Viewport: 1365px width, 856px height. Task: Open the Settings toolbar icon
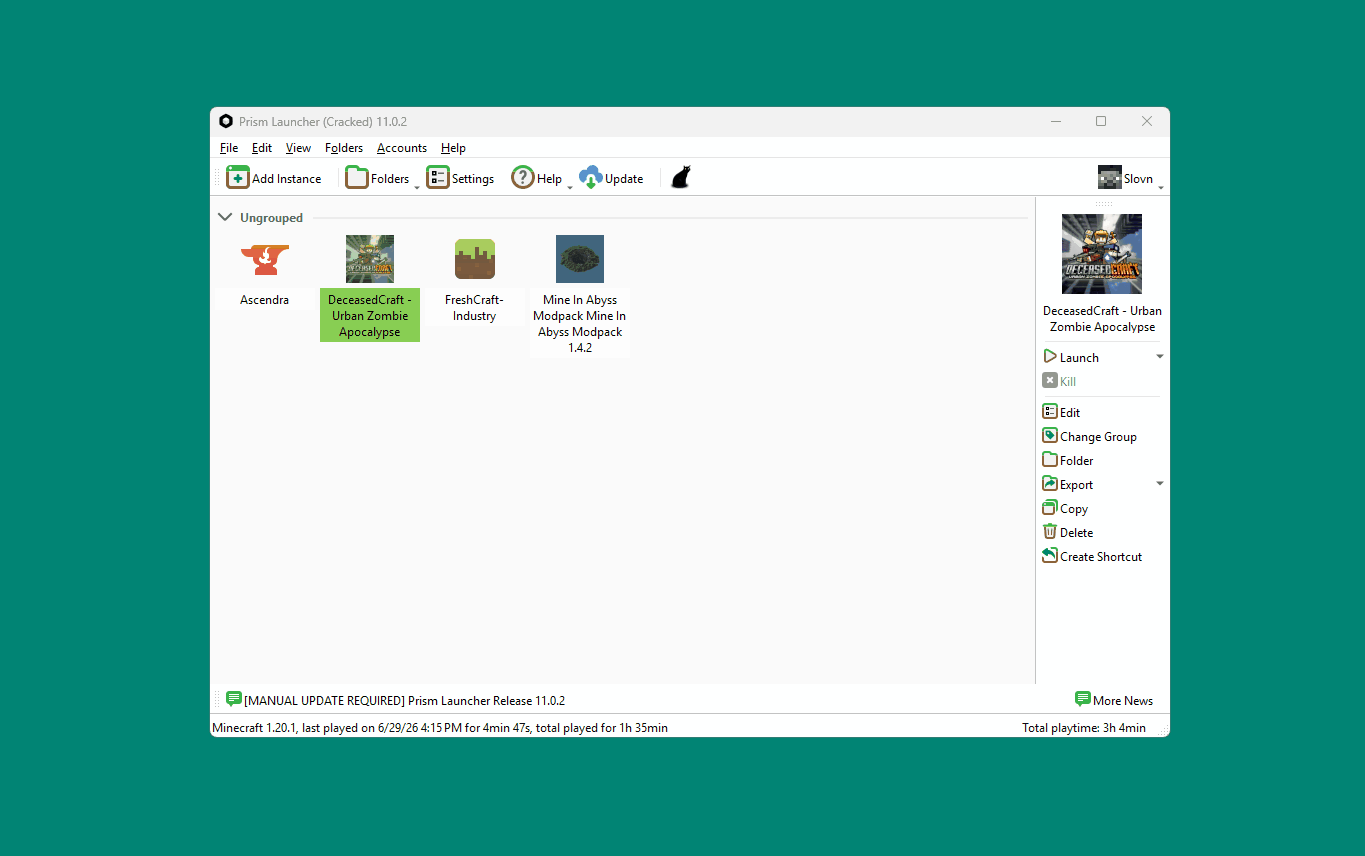tap(438, 178)
